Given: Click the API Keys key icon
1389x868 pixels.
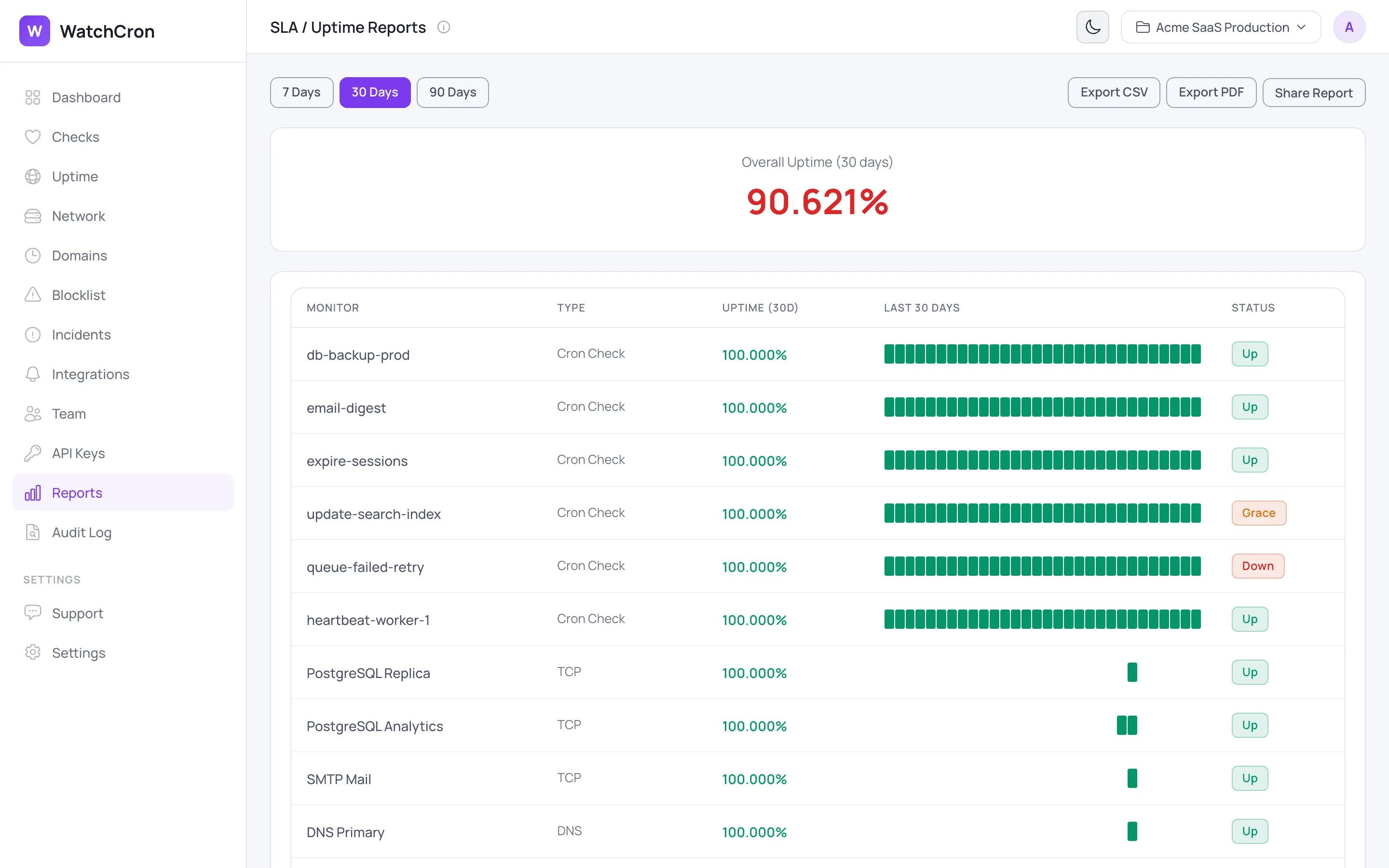Looking at the screenshot, I should point(33,453).
